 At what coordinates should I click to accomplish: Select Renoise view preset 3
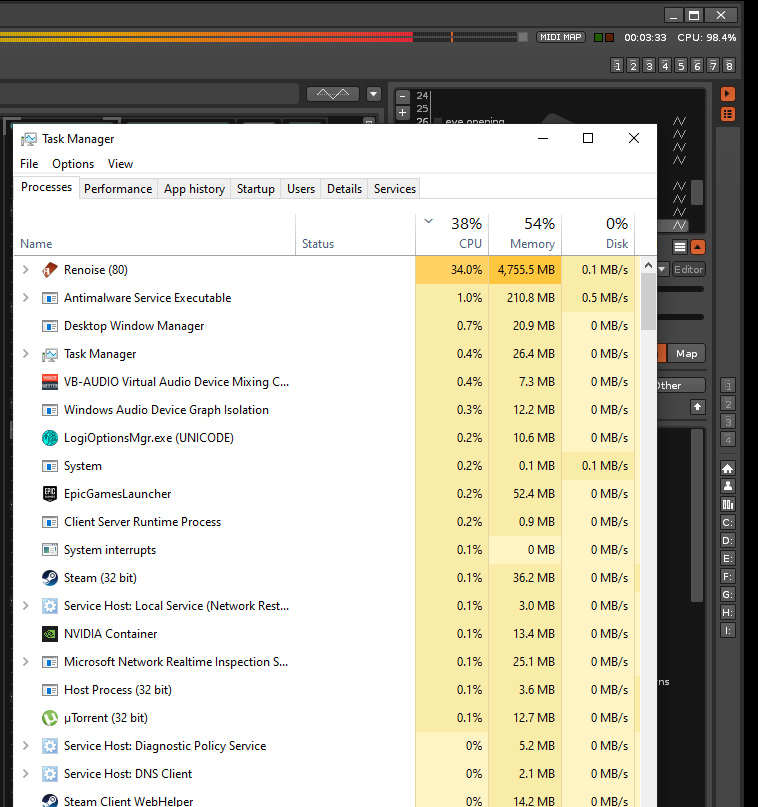[649, 65]
